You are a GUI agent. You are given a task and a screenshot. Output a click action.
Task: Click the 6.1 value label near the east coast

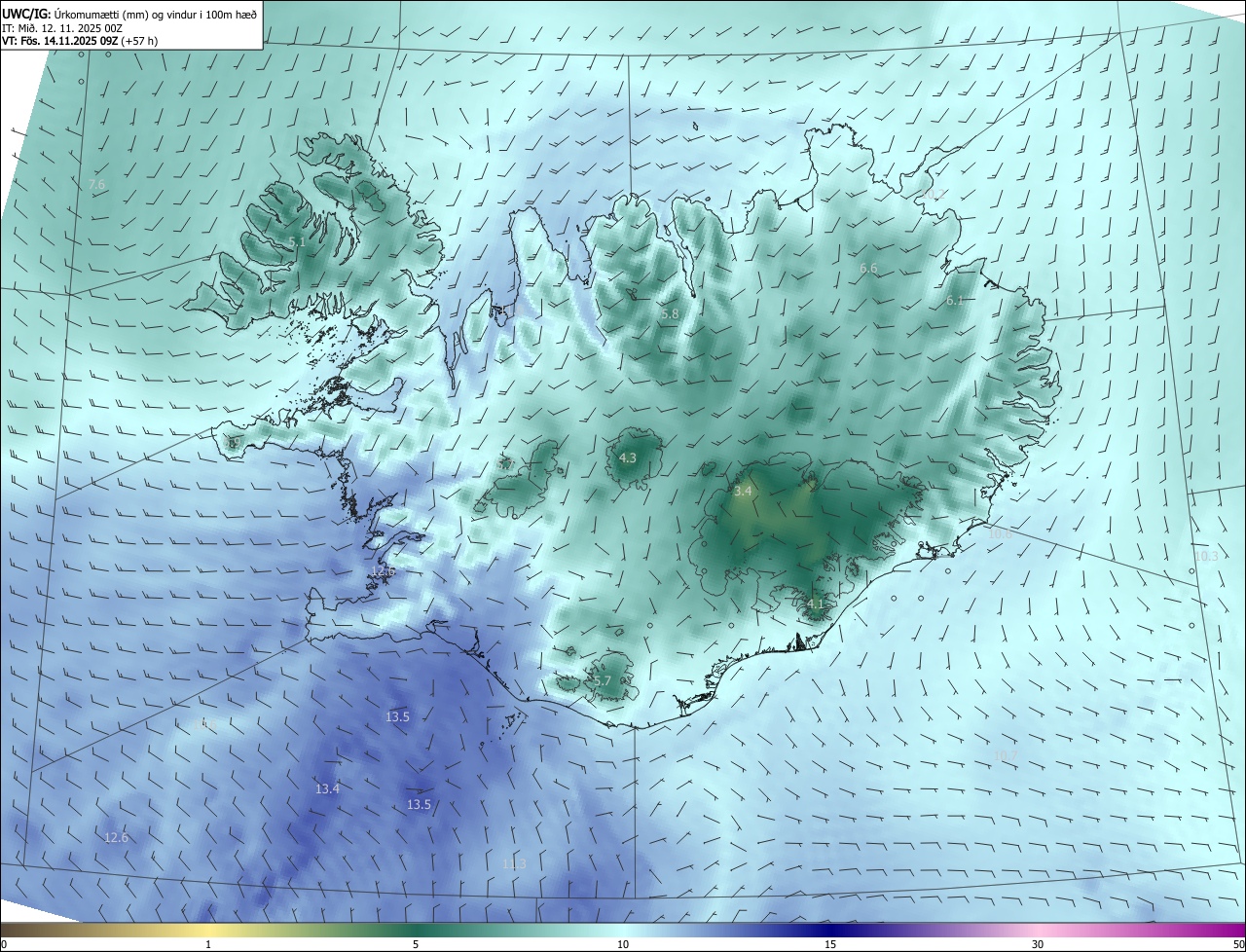(955, 301)
